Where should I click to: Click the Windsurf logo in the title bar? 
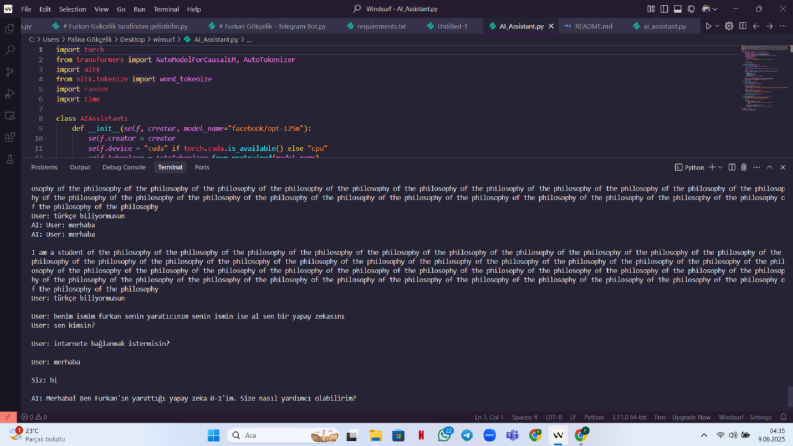click(x=8, y=9)
